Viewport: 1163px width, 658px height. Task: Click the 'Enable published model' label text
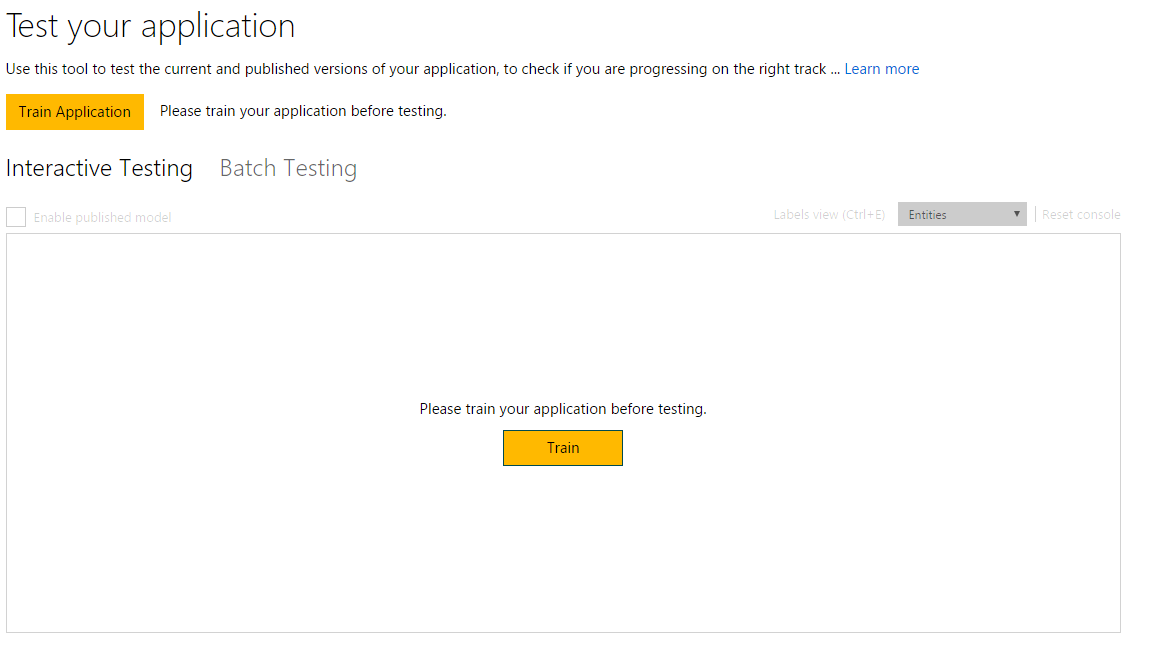tap(102, 218)
